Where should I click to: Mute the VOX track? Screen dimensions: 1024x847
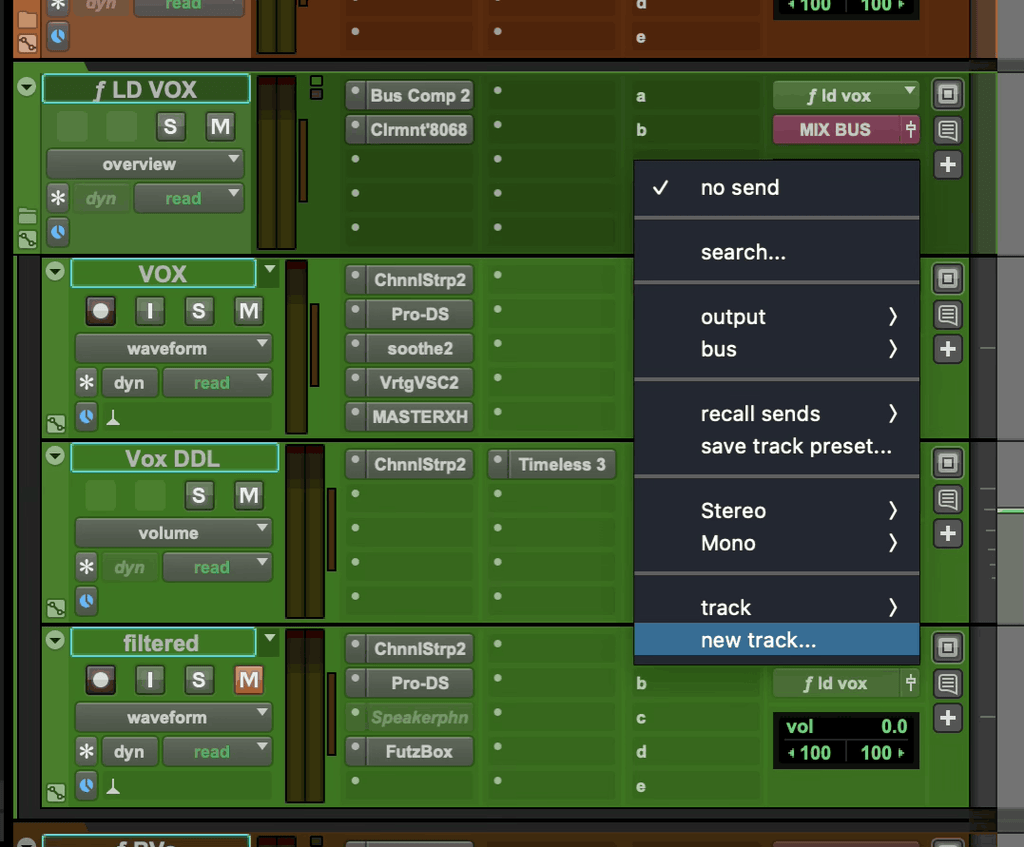coord(248,312)
